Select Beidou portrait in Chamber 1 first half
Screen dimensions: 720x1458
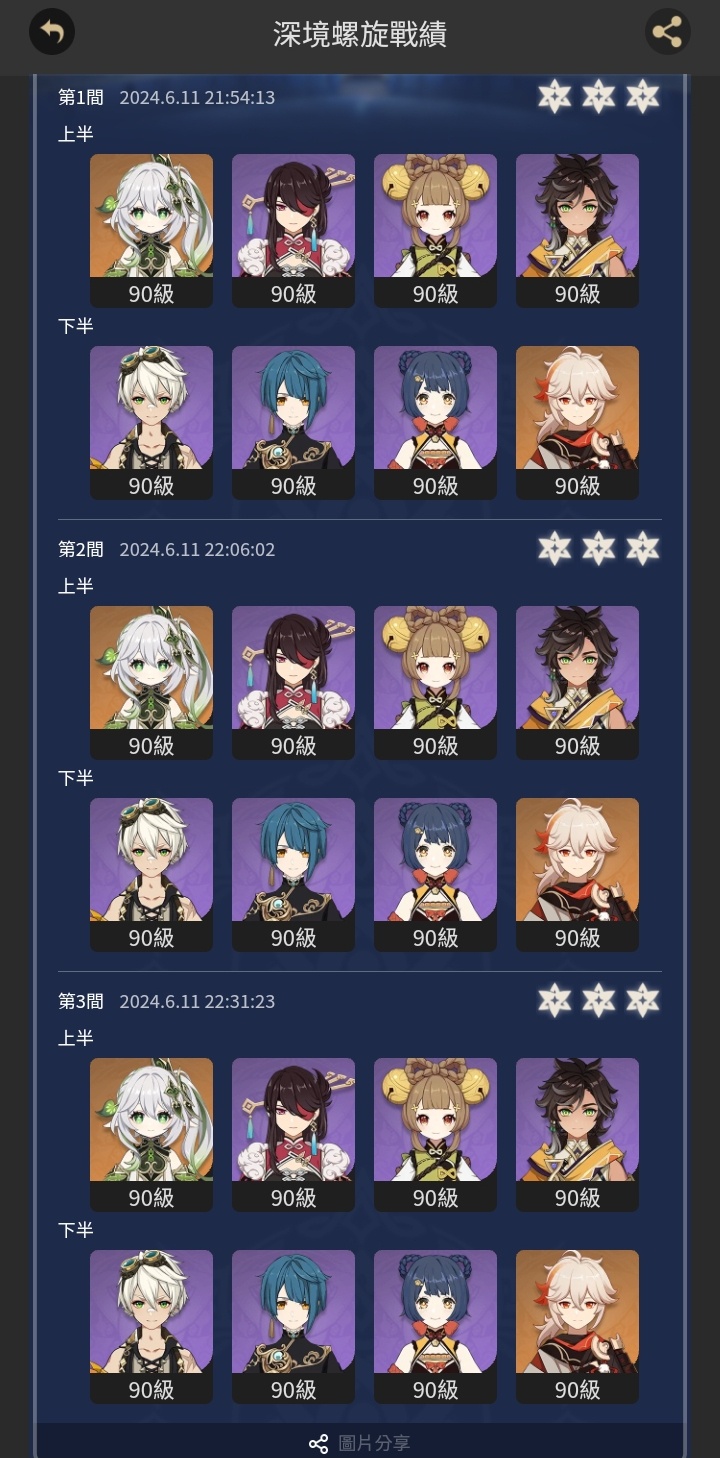(293, 231)
